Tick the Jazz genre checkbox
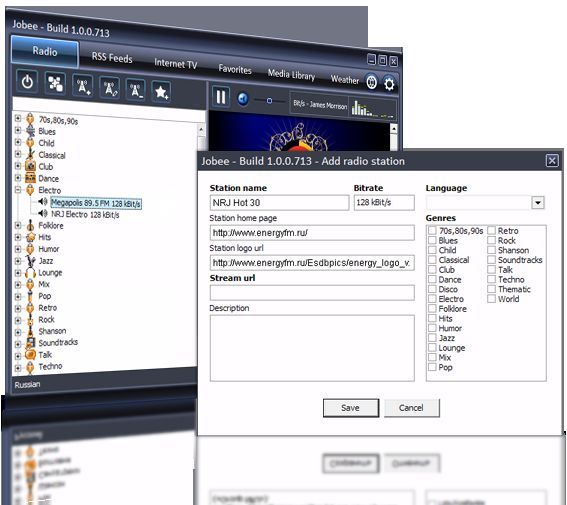The image size is (567, 505). pyautogui.click(x=432, y=338)
